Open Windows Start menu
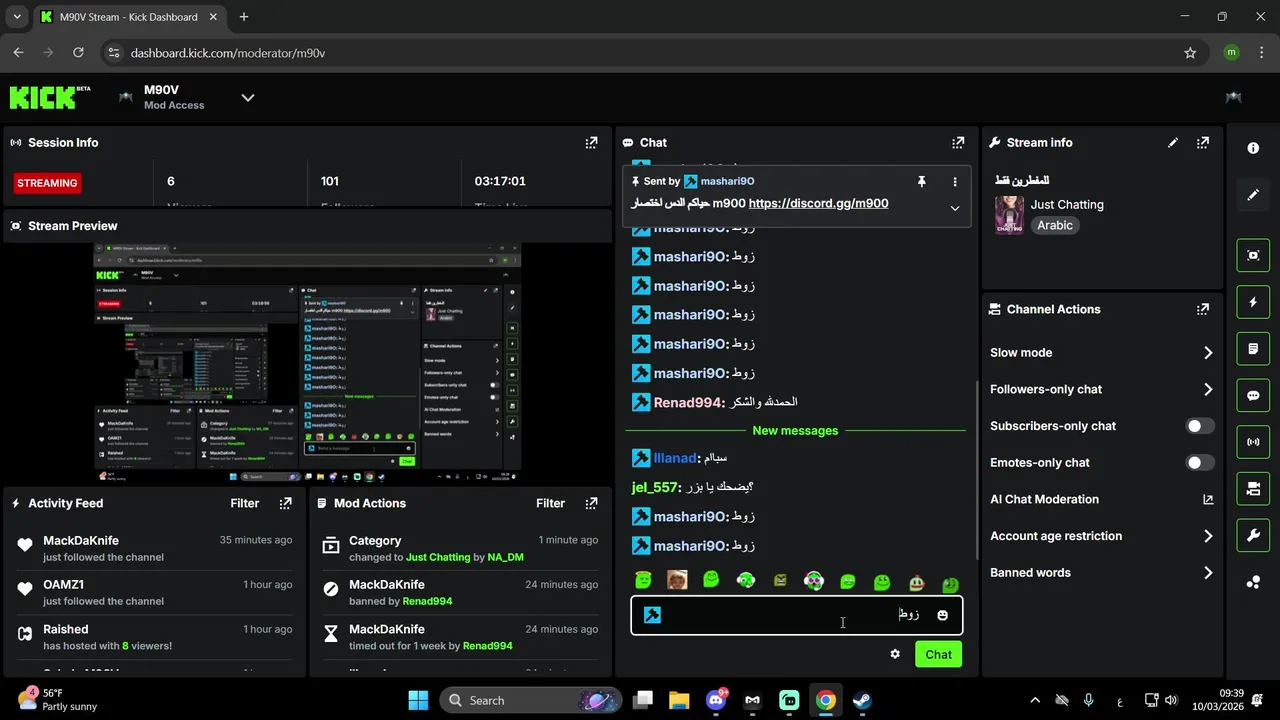 point(418,700)
